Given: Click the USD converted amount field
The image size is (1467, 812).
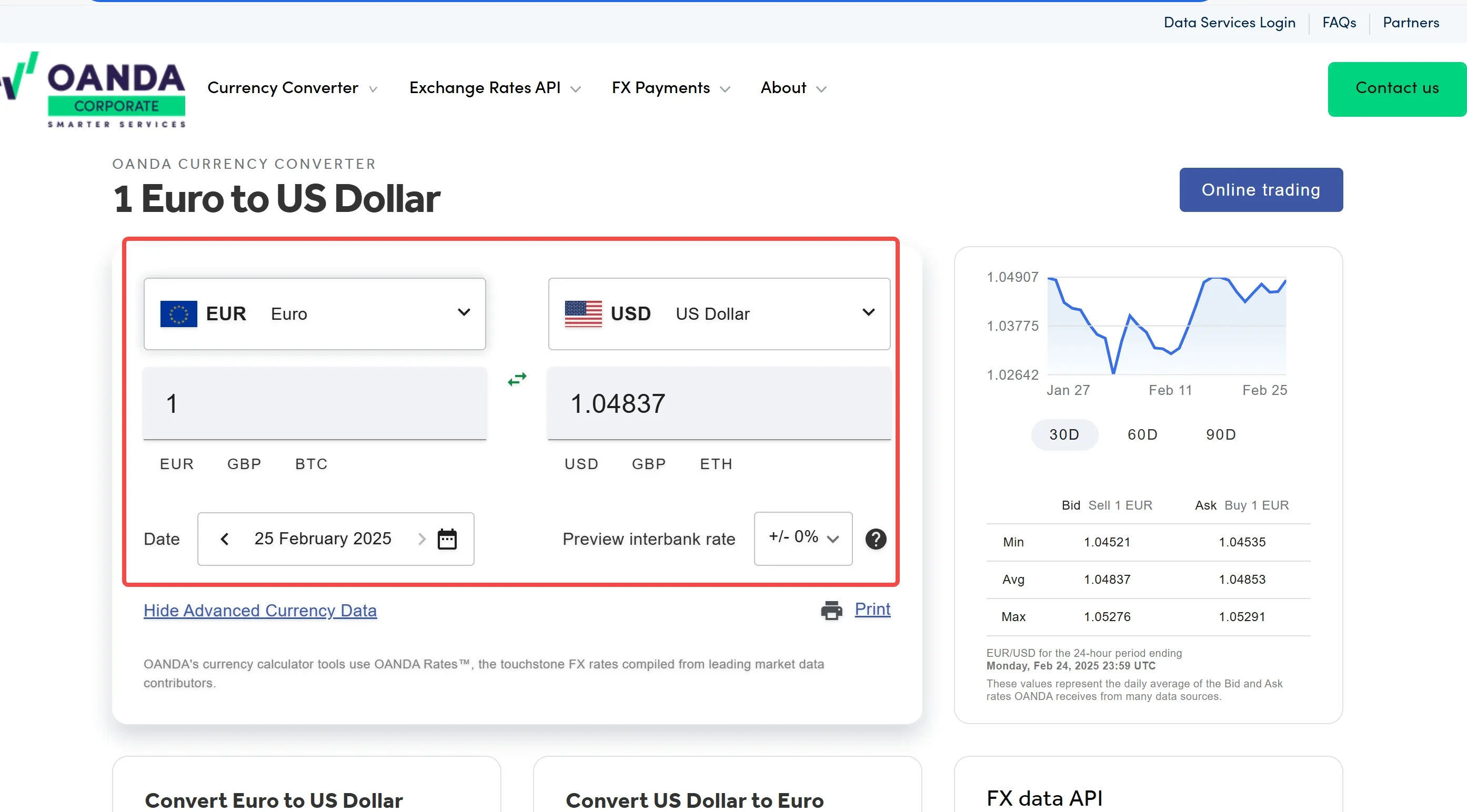Looking at the screenshot, I should pos(719,403).
